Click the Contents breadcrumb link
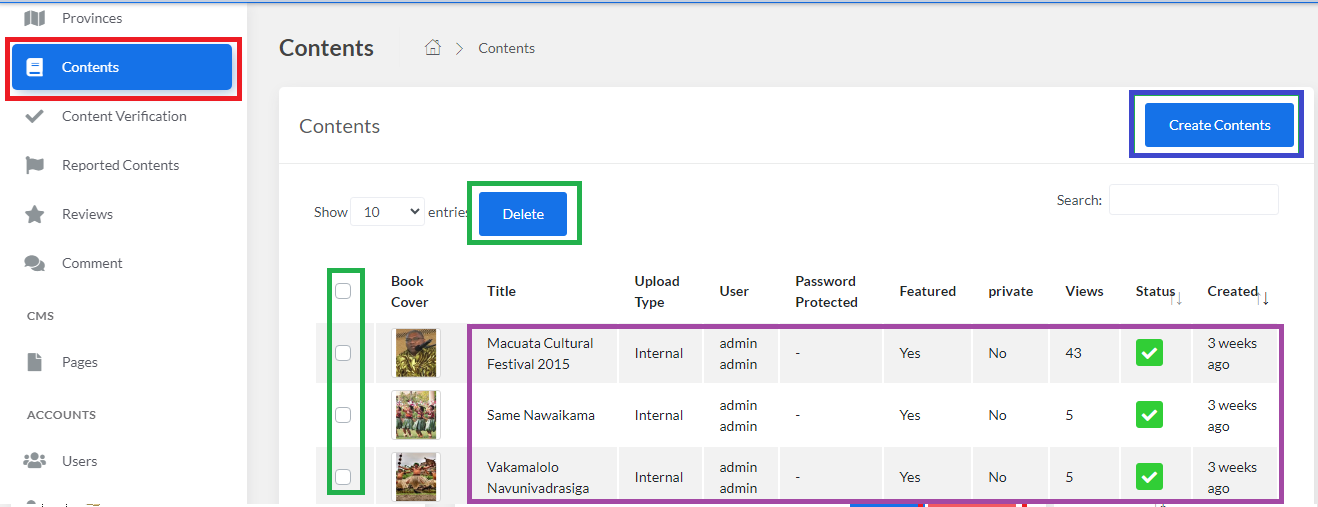1318x507 pixels. pos(506,48)
